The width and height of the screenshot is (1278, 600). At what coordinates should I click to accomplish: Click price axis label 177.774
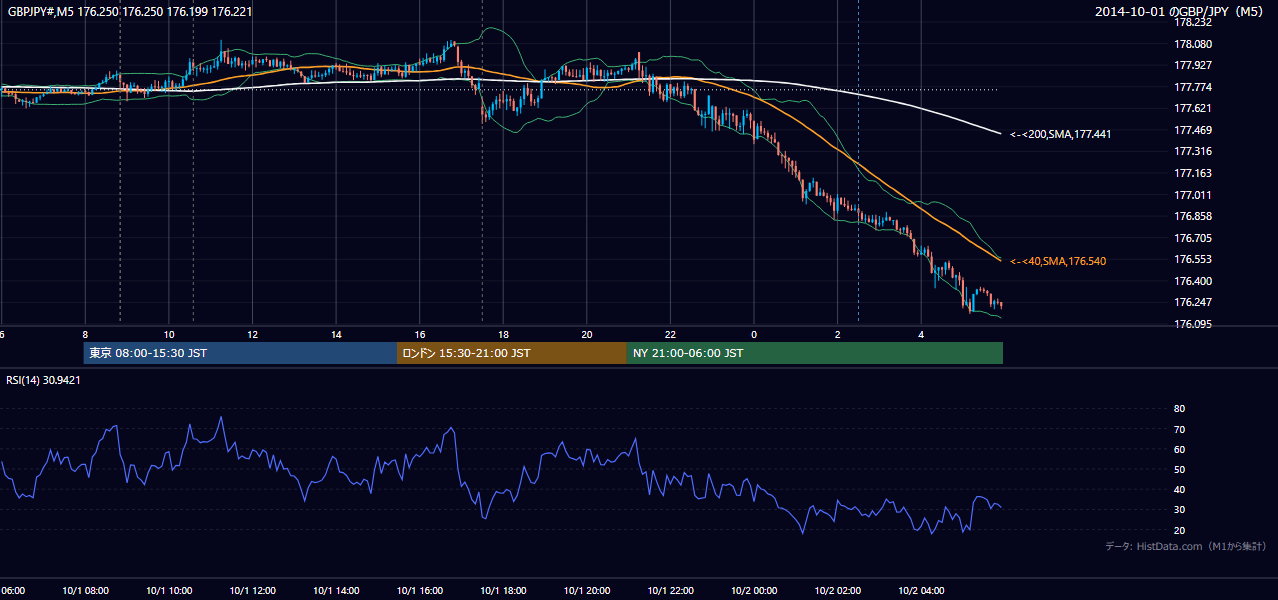click(1193, 87)
